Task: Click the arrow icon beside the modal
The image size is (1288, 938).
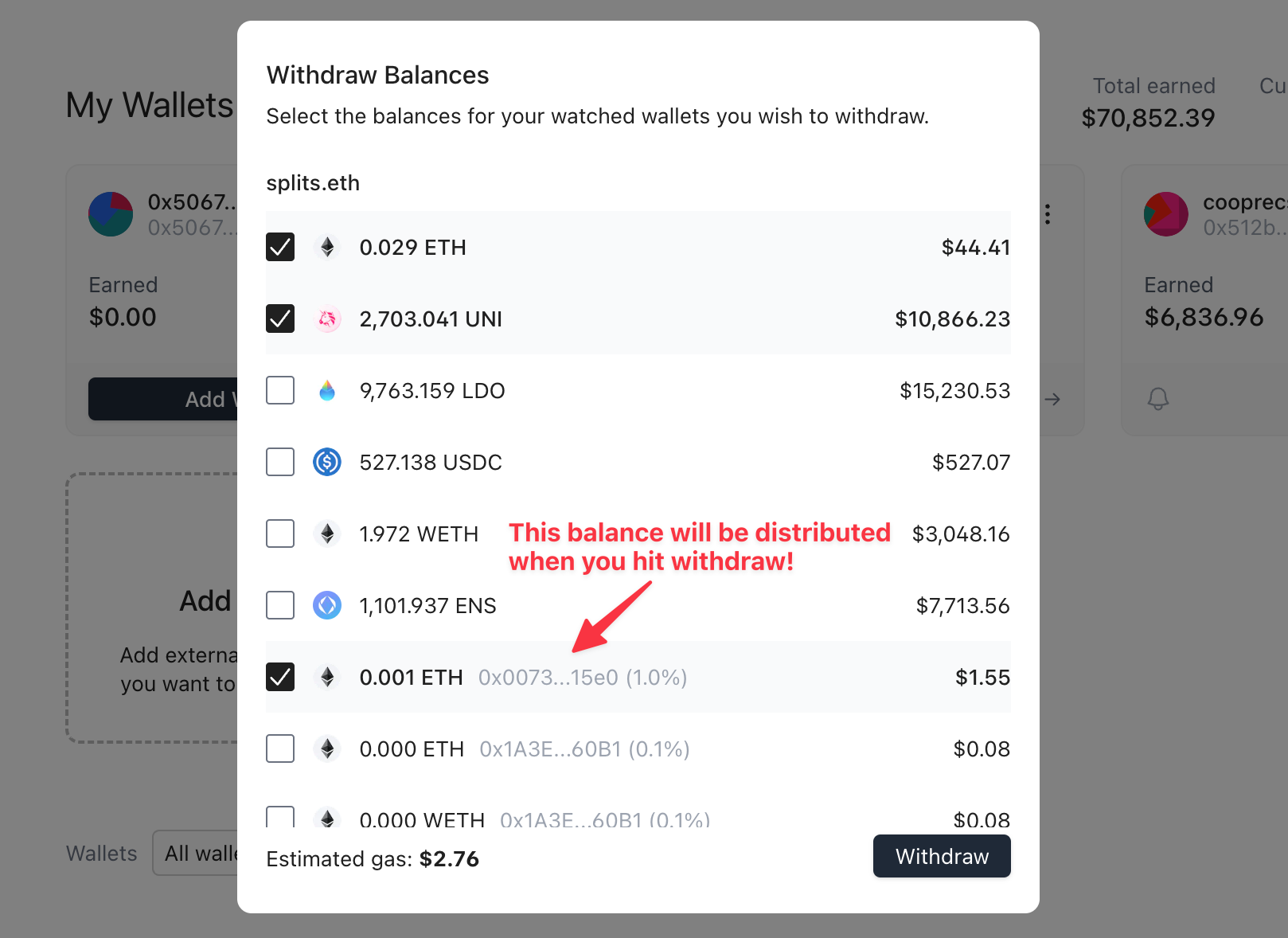Action: coord(1052,399)
